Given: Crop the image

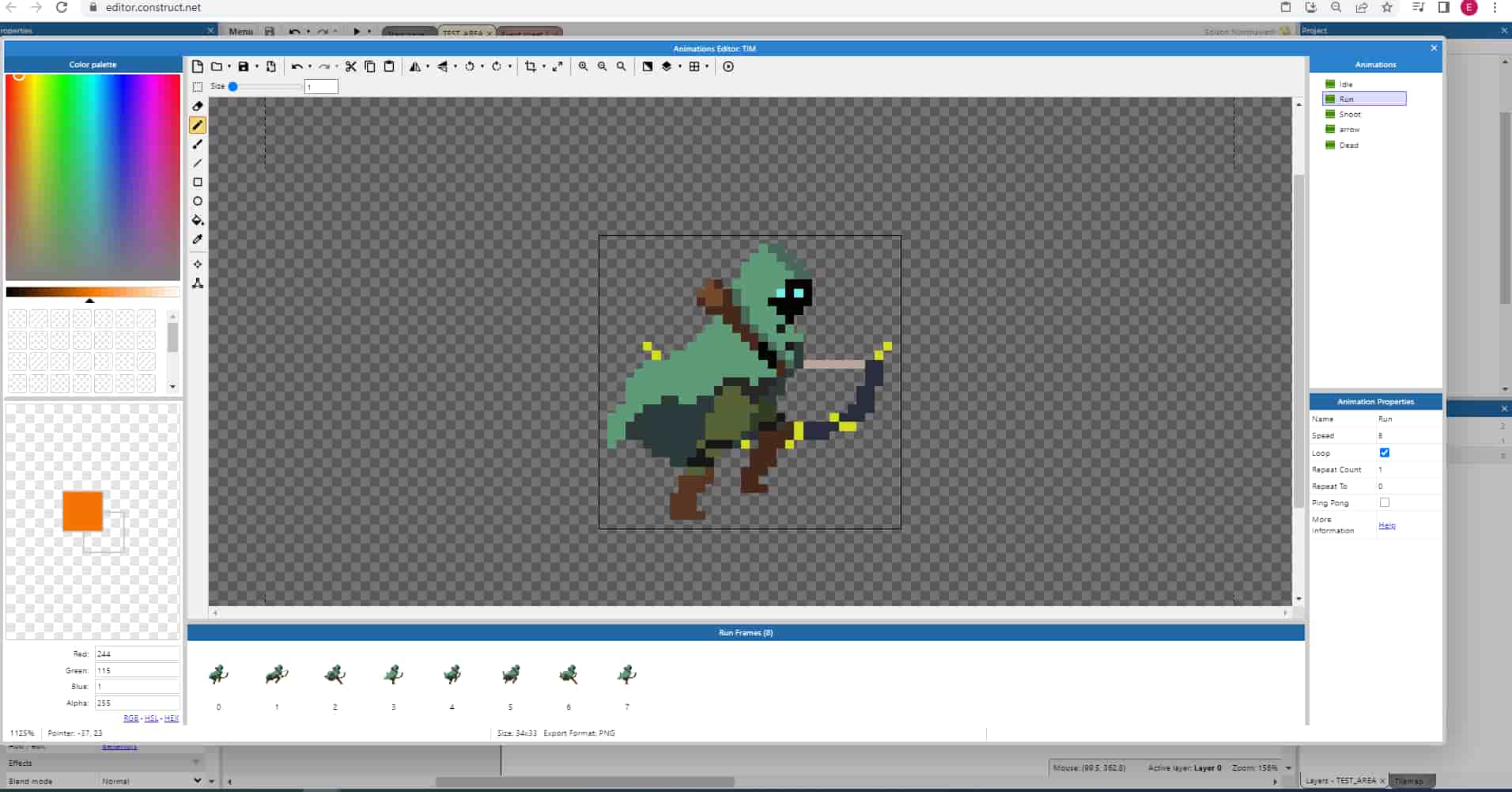Looking at the screenshot, I should pos(530,66).
